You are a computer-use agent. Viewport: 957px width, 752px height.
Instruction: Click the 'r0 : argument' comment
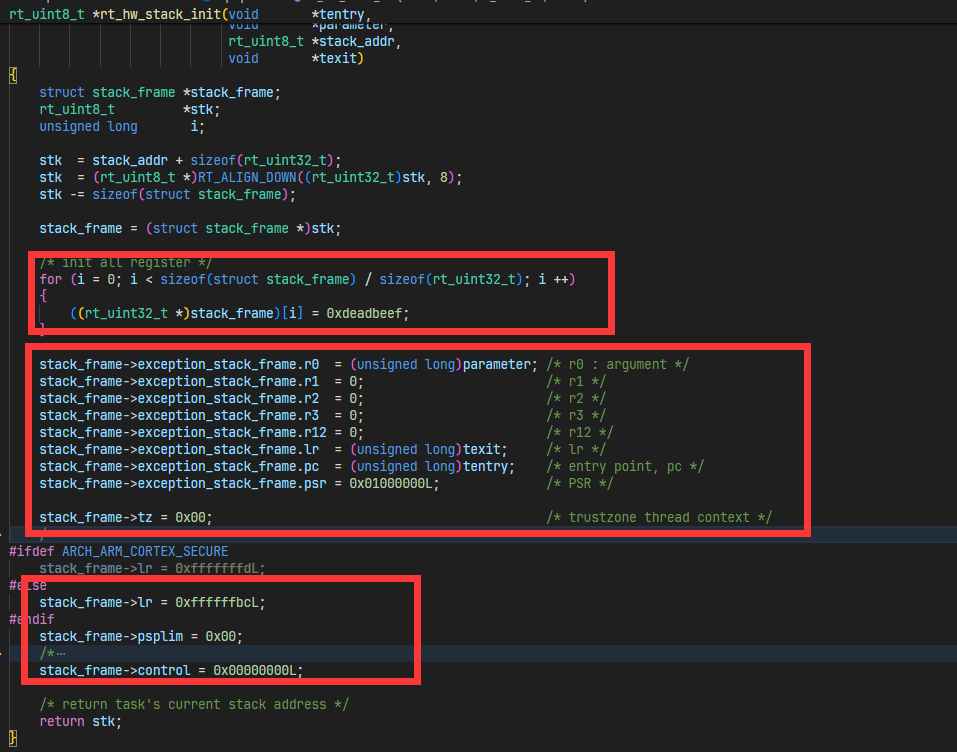click(618, 364)
